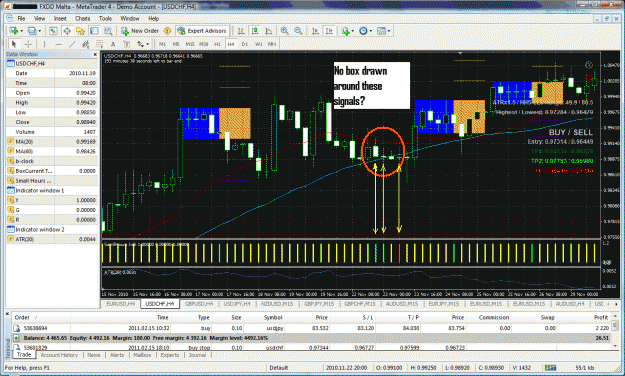This screenshot has height=376, width=625.
Task: Set the timeframe to H1
Action: tap(217, 44)
